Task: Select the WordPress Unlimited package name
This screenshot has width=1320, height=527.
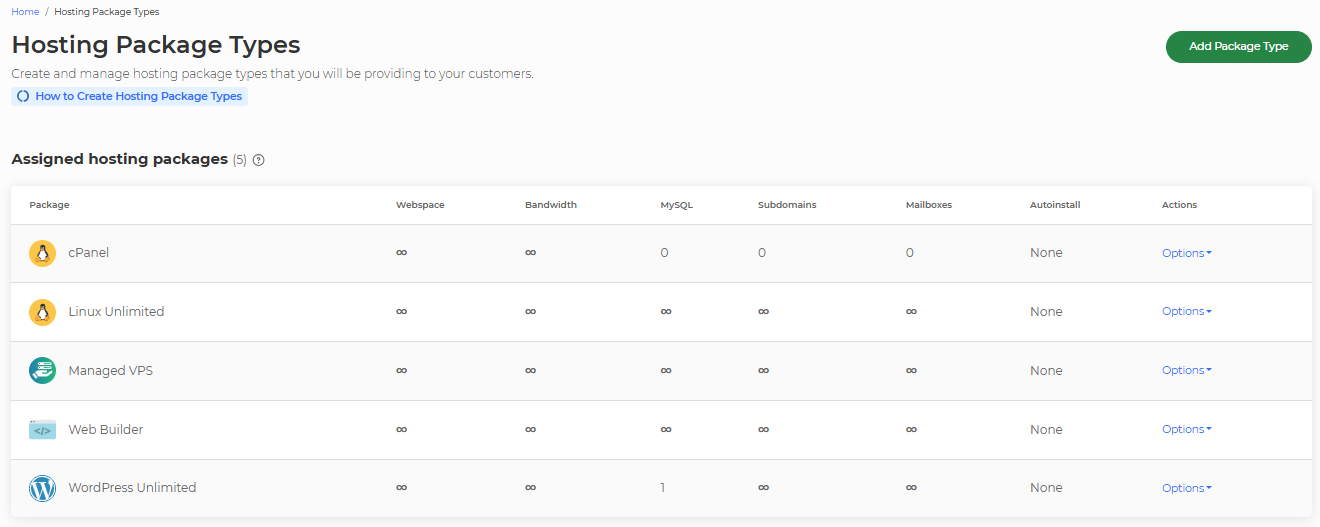Action: 132,488
